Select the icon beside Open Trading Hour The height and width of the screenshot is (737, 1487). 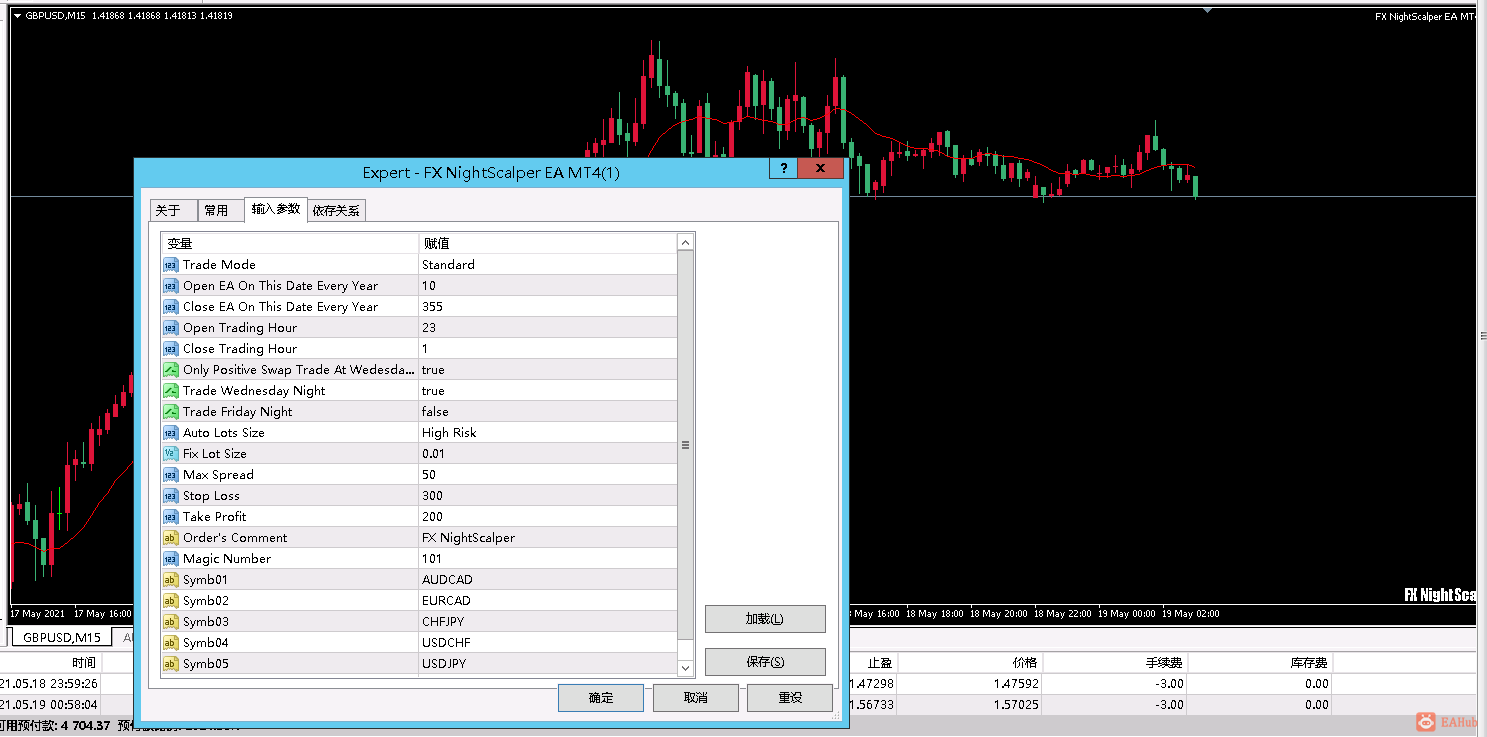click(171, 328)
